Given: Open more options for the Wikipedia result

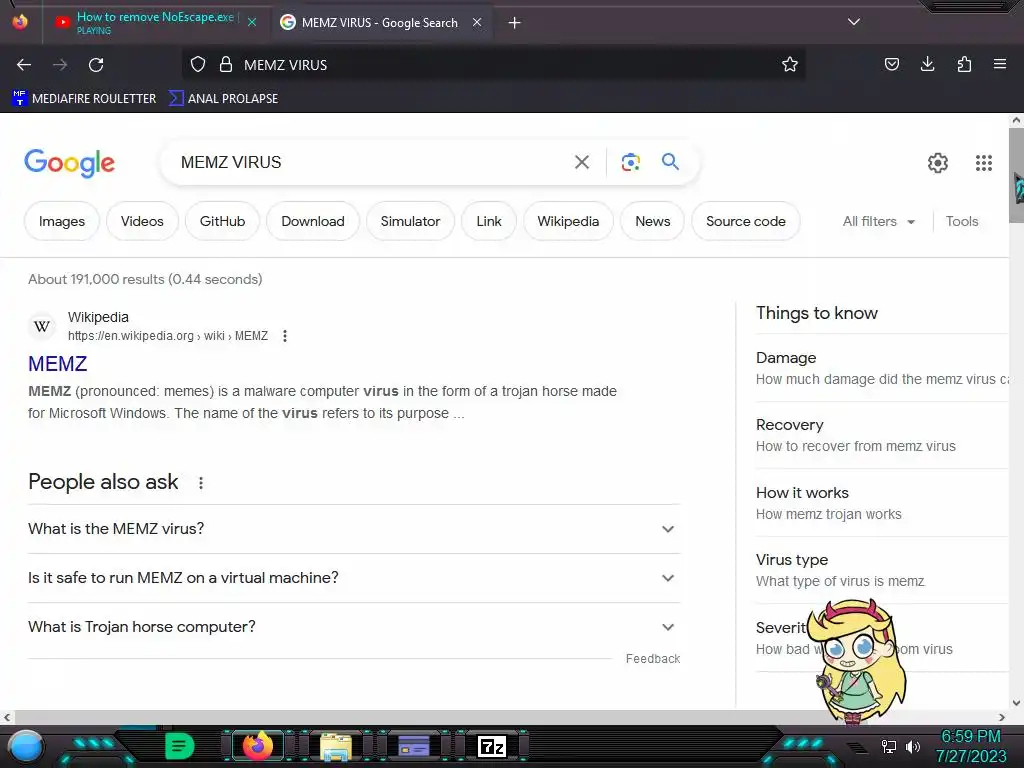Looking at the screenshot, I should pos(285,336).
